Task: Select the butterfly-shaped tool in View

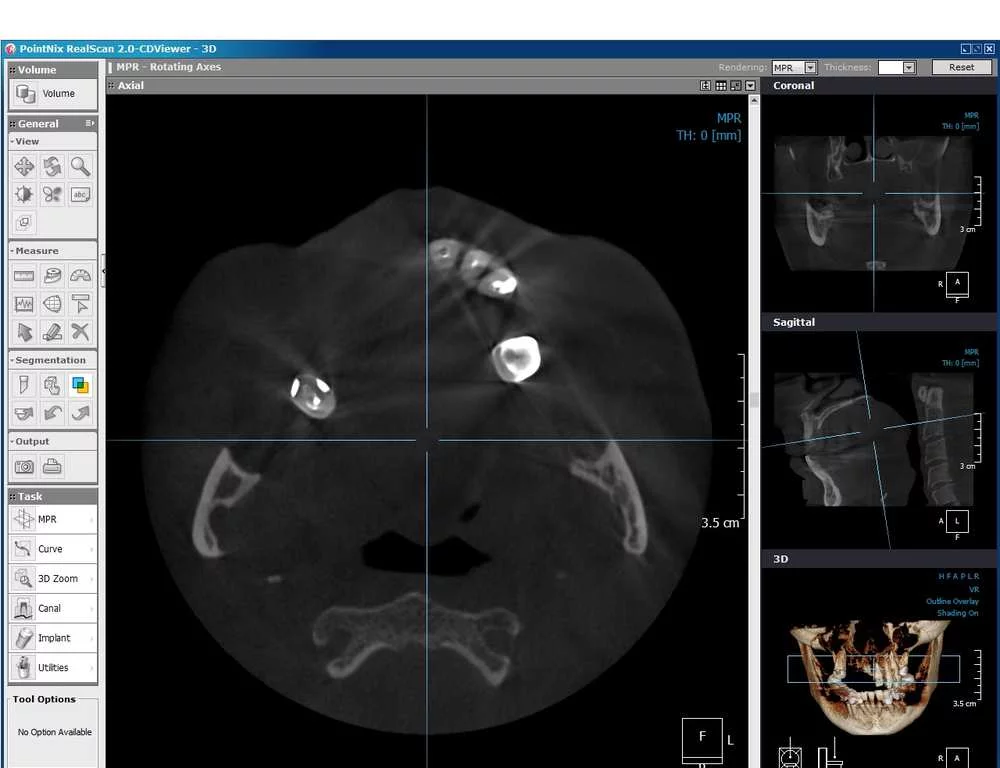Action: (52, 194)
